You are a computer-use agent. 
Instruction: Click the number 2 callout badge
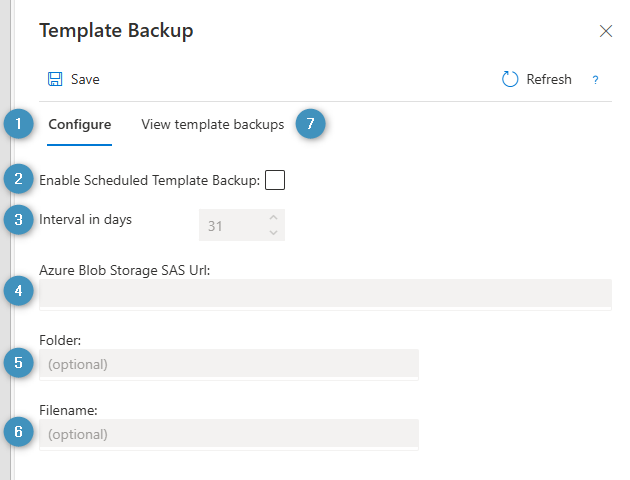[18, 180]
